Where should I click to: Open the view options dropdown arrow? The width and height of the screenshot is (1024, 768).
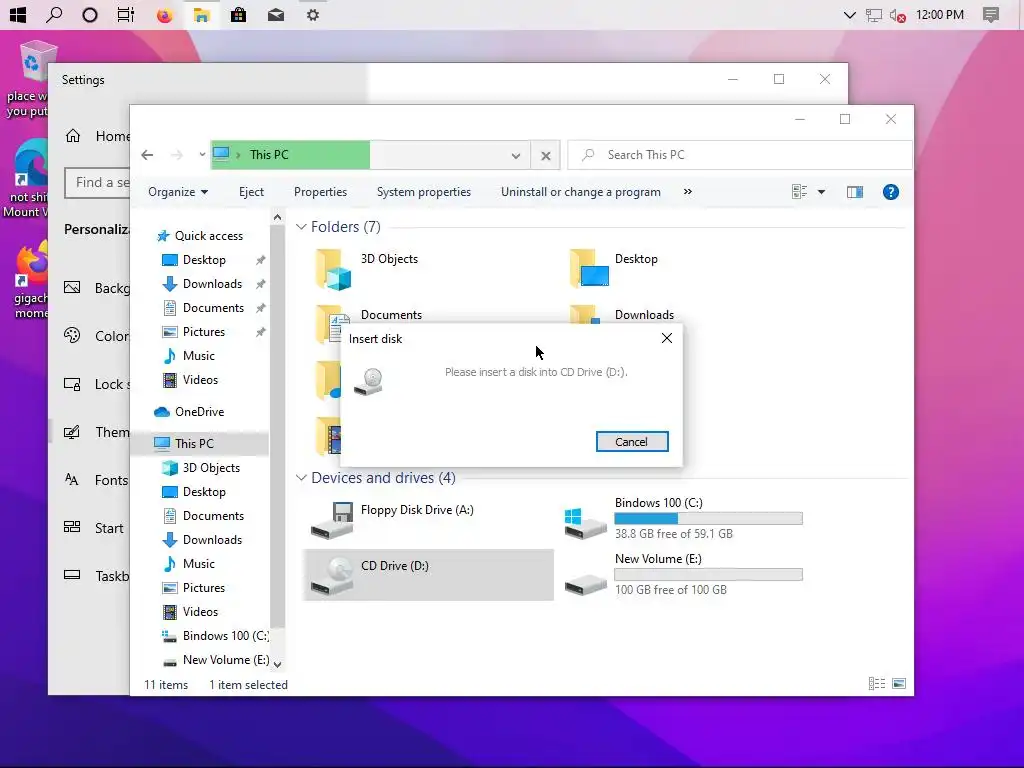[x=821, y=192]
